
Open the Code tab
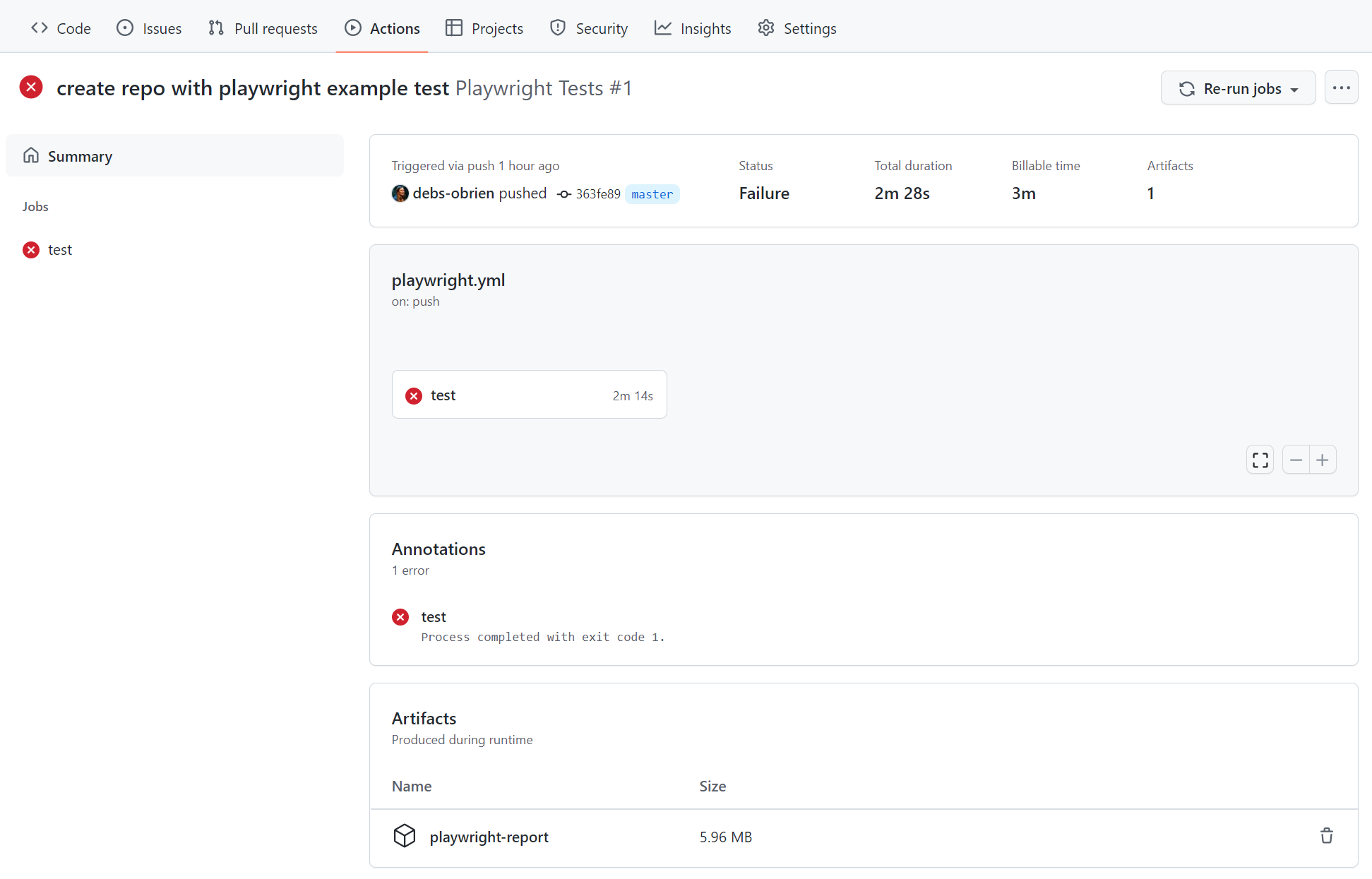click(x=61, y=28)
